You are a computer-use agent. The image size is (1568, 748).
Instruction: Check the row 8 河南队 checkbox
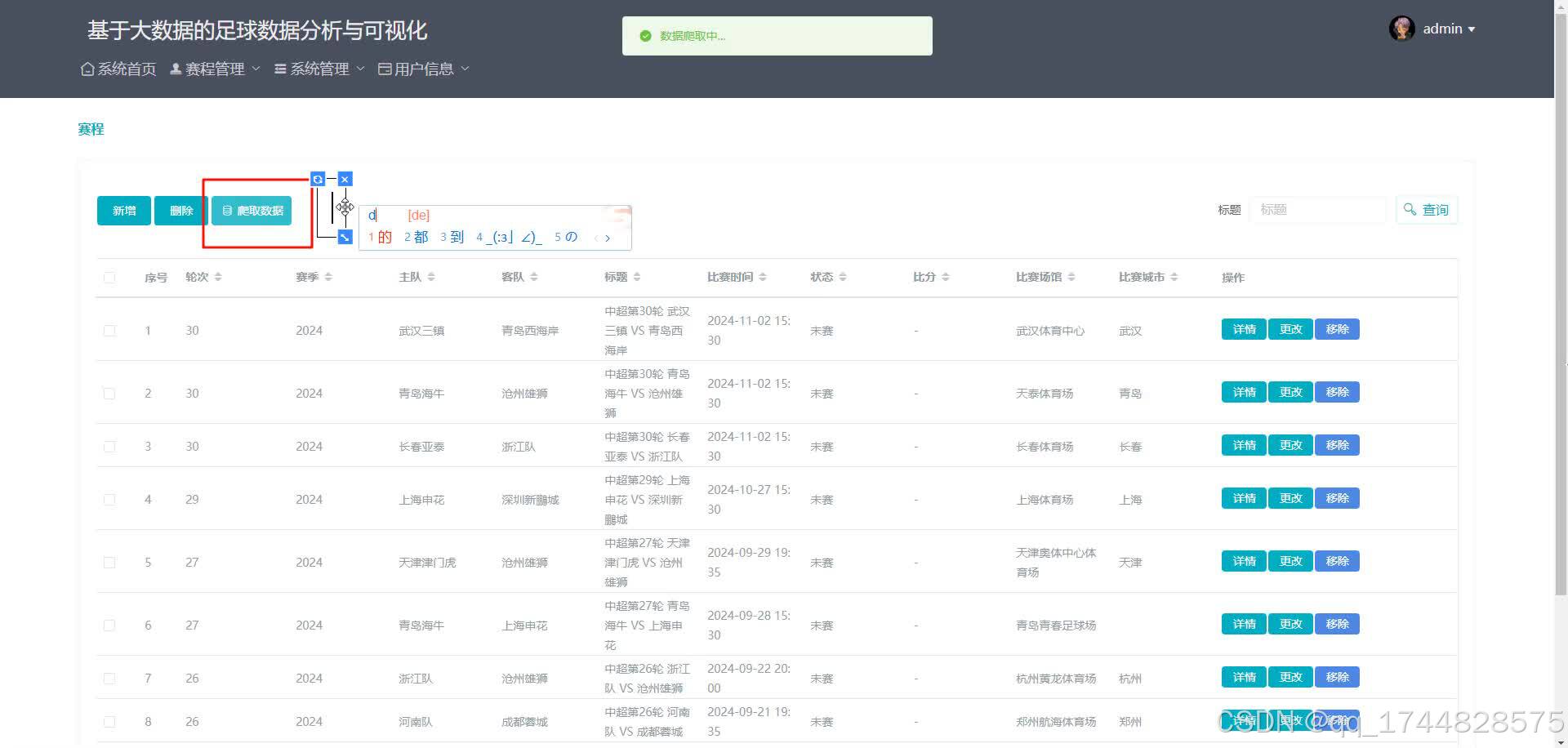tap(109, 722)
